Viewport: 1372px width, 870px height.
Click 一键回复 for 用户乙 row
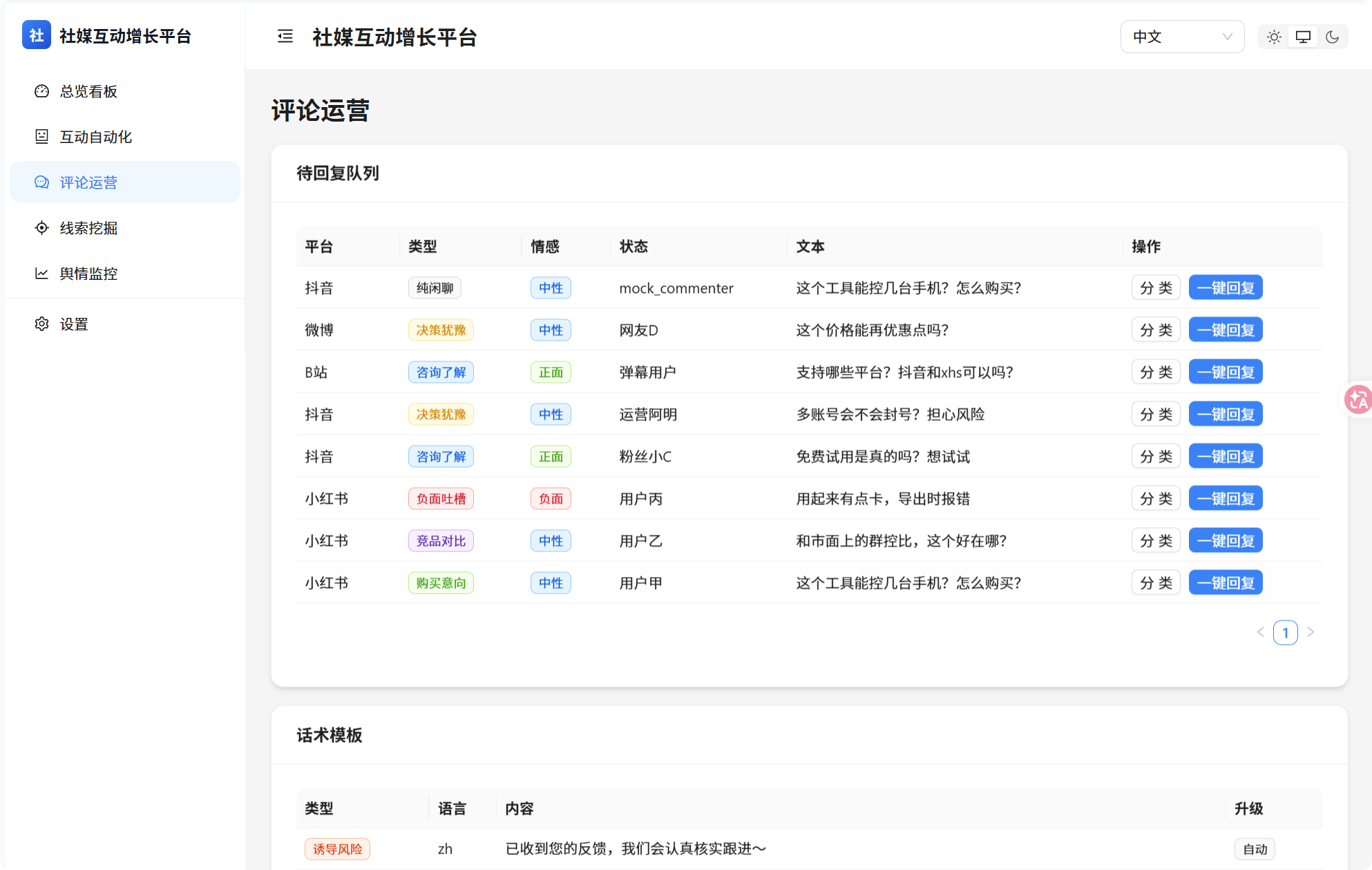(x=1226, y=541)
